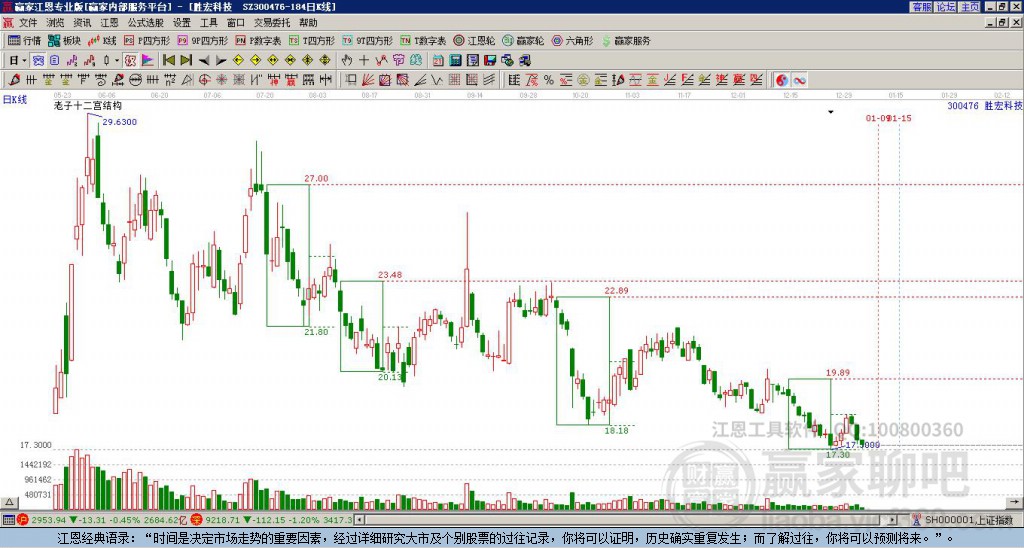Click the 论坛 forum link
Screen dimensions: 1024x548
point(946,7)
